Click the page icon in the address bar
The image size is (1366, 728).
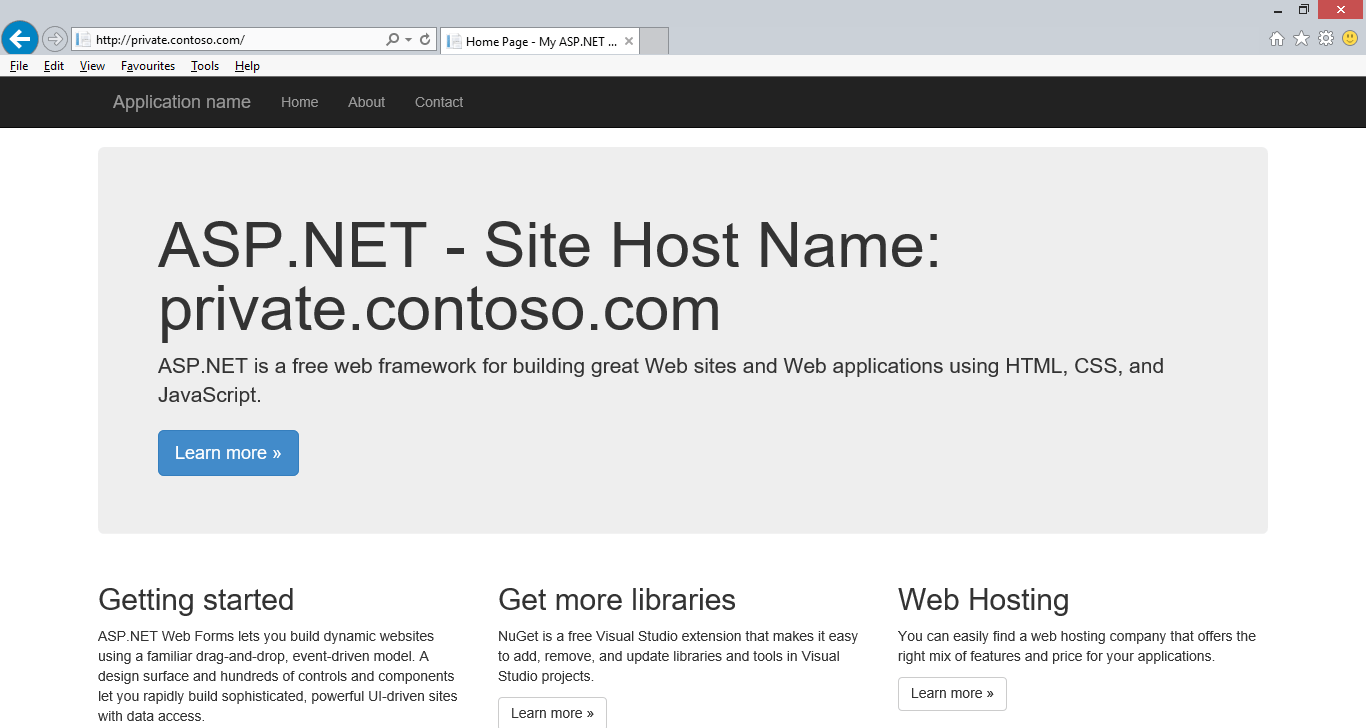click(x=84, y=40)
